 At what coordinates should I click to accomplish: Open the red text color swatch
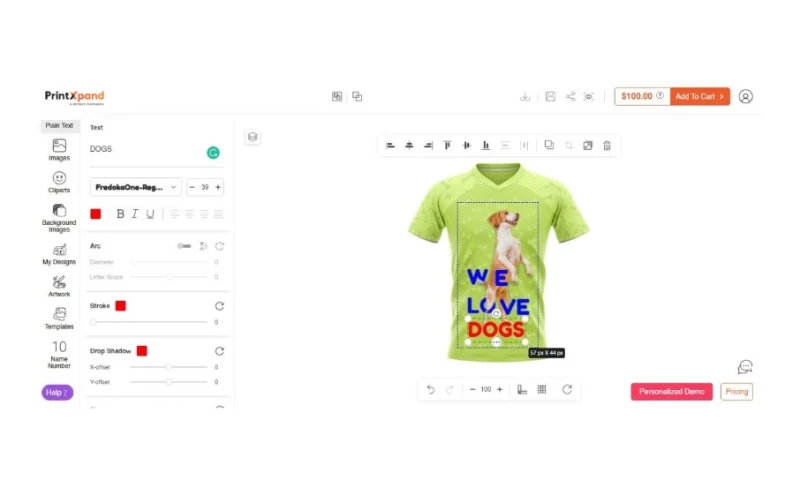[95, 214]
